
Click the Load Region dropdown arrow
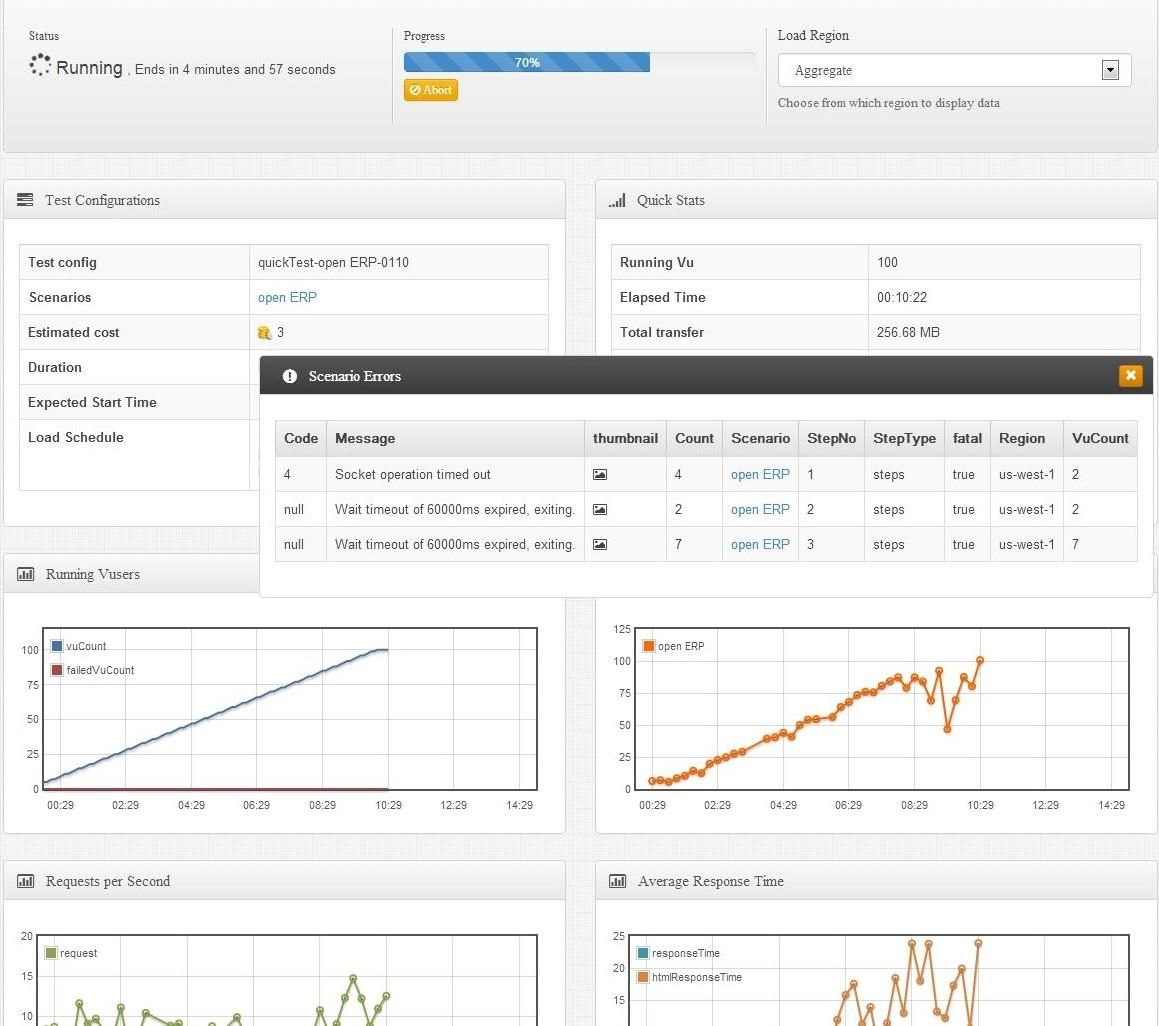click(x=1109, y=70)
